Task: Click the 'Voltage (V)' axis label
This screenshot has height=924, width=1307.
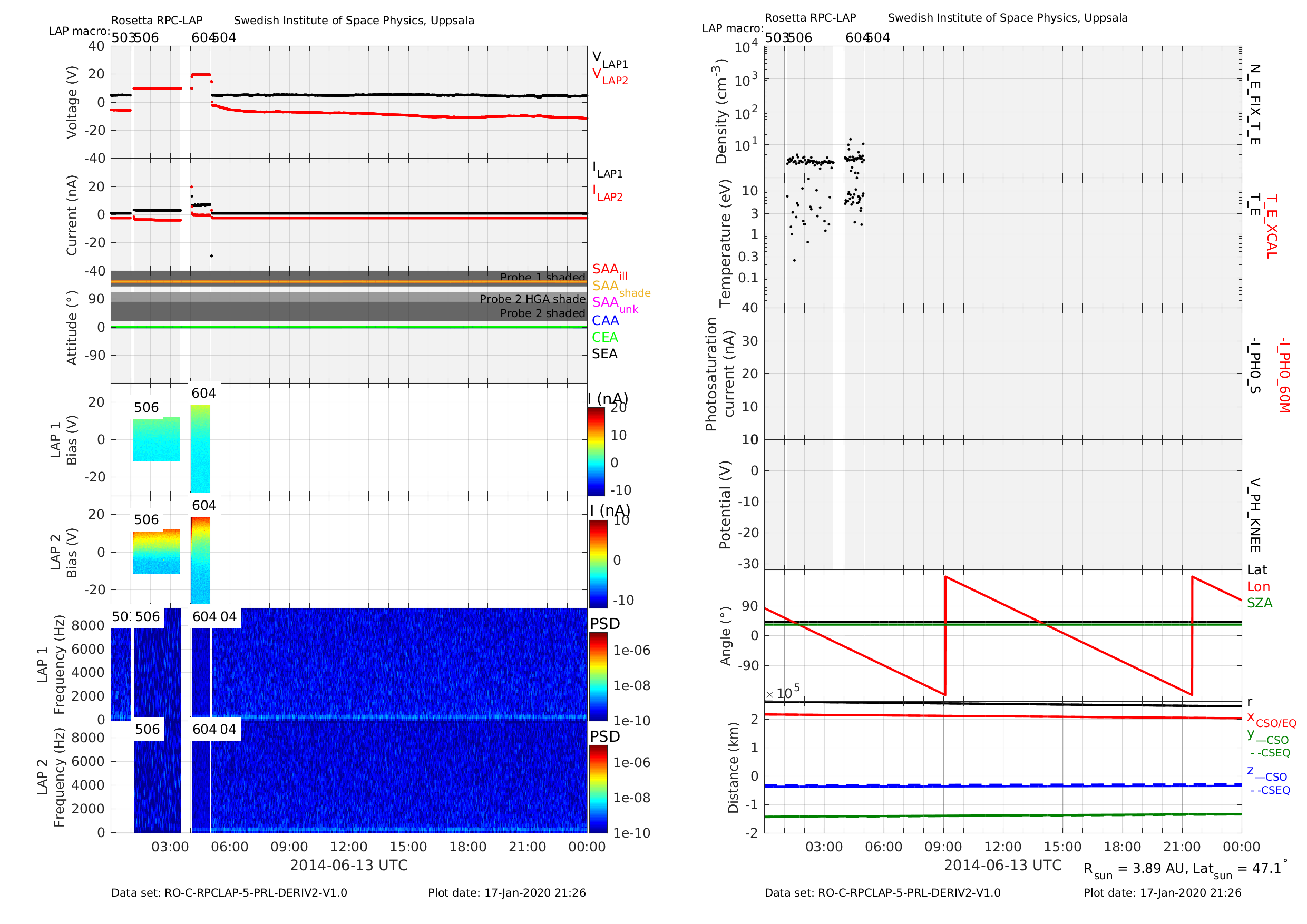Action: [72, 102]
